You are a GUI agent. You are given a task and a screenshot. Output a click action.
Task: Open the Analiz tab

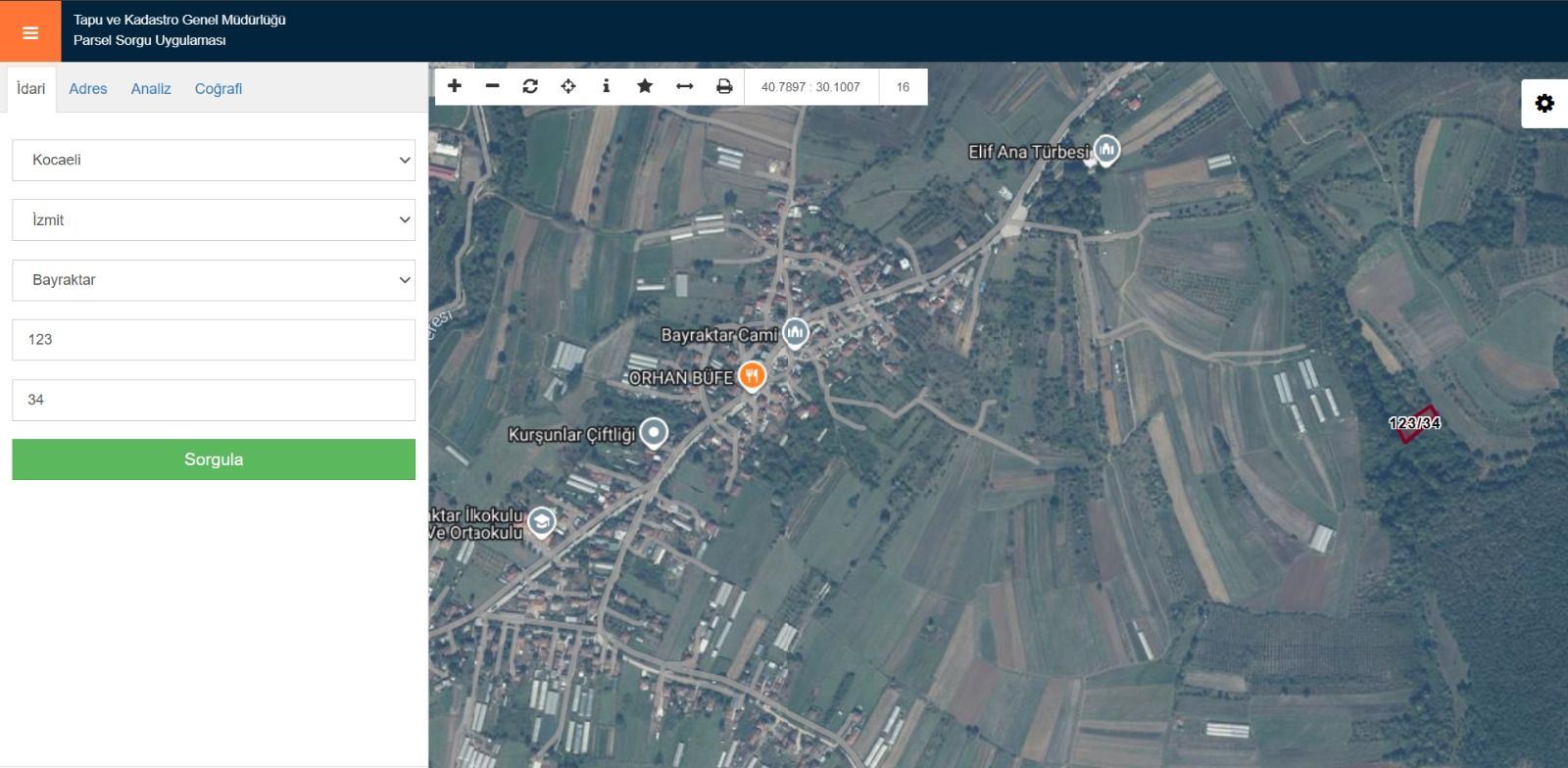point(151,89)
